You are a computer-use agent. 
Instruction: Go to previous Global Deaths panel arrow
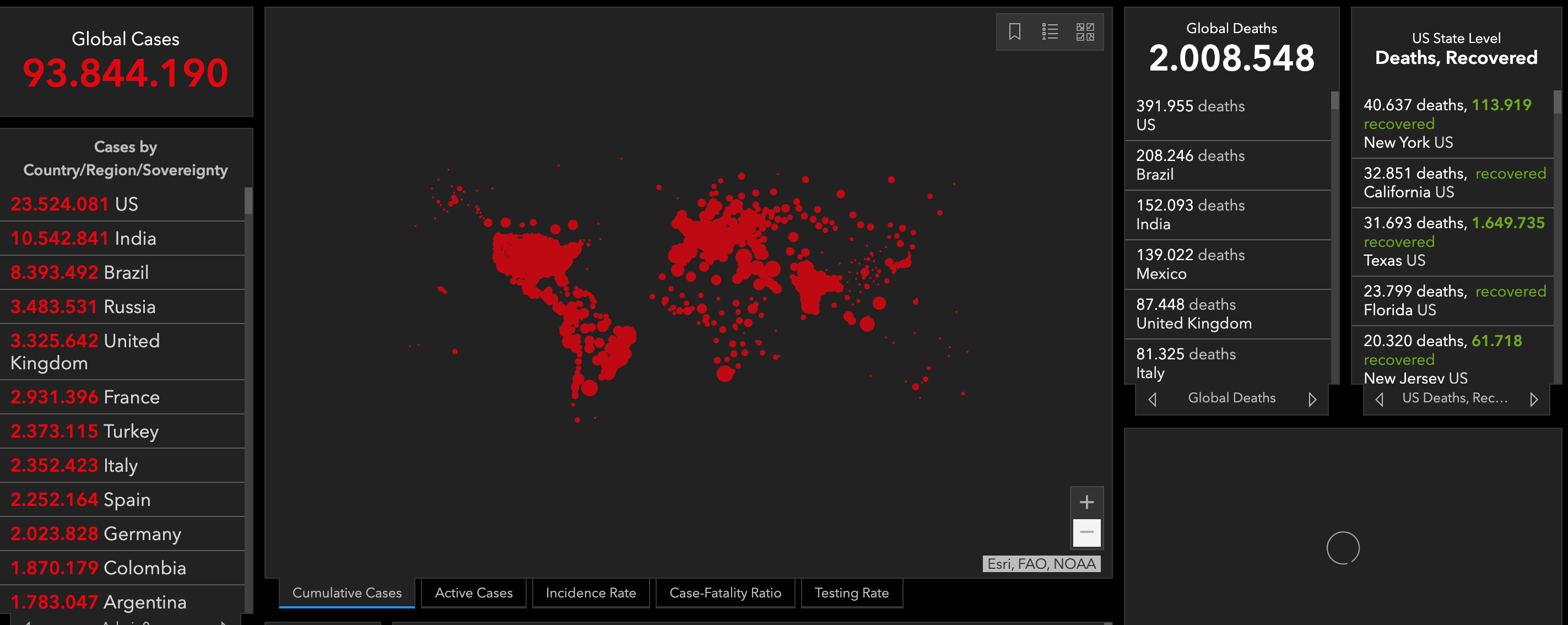(x=1152, y=399)
